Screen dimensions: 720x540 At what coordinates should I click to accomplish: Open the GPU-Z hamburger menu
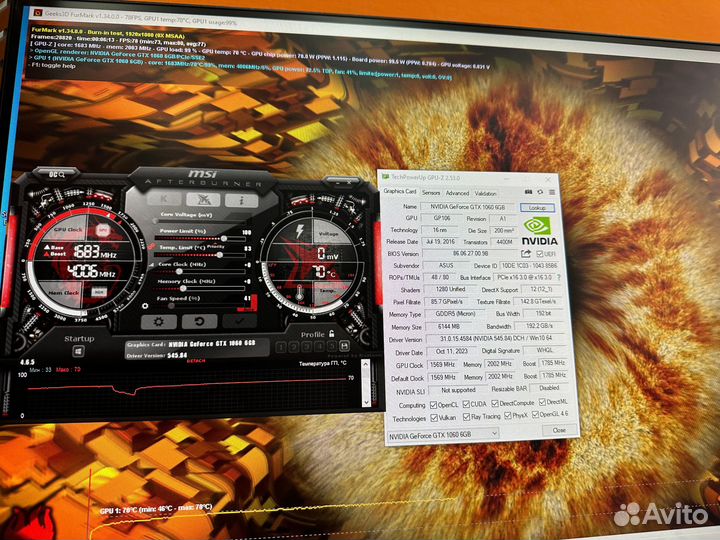click(552, 192)
